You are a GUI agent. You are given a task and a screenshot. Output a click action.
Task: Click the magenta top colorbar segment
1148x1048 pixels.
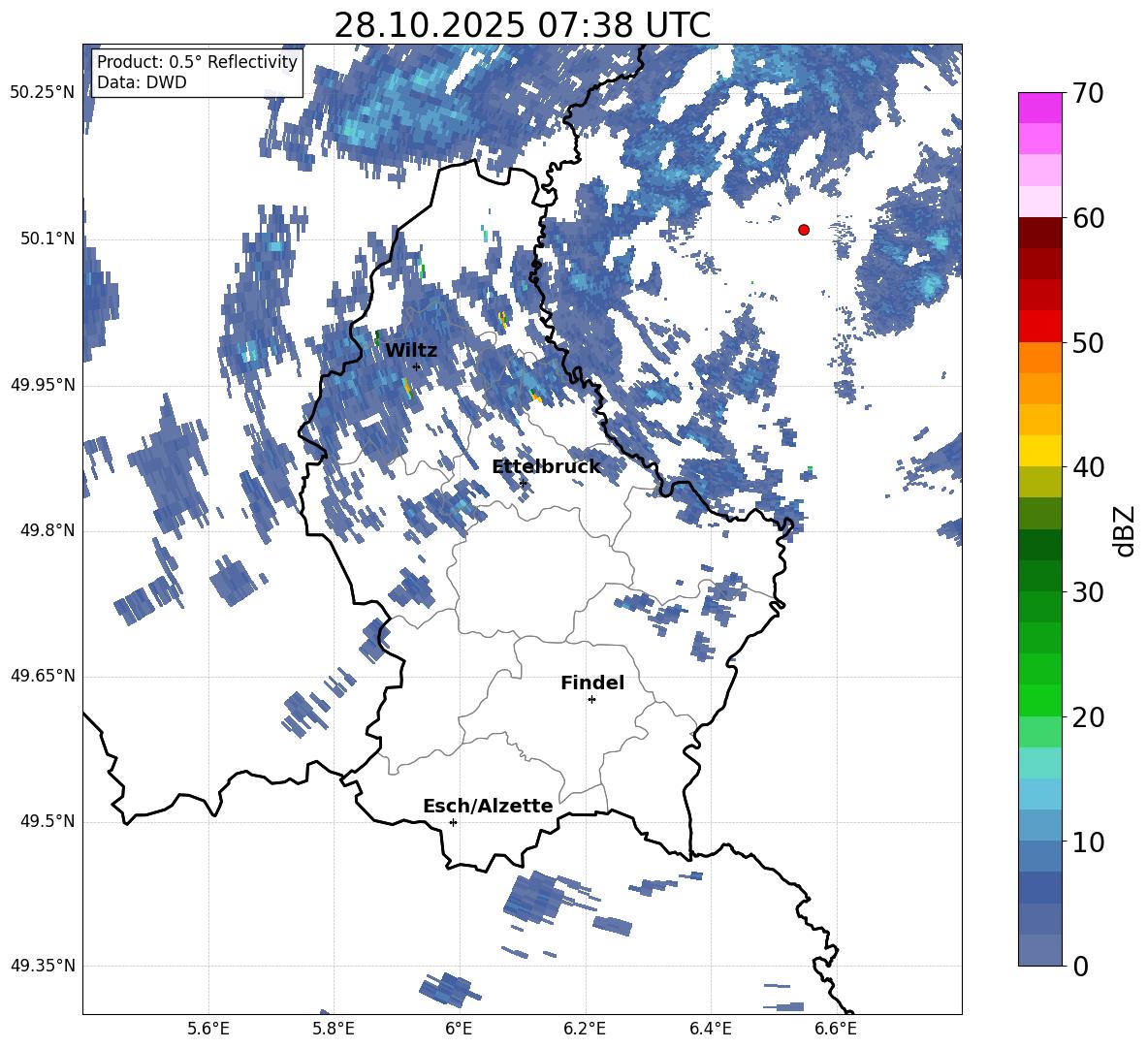click(1039, 109)
